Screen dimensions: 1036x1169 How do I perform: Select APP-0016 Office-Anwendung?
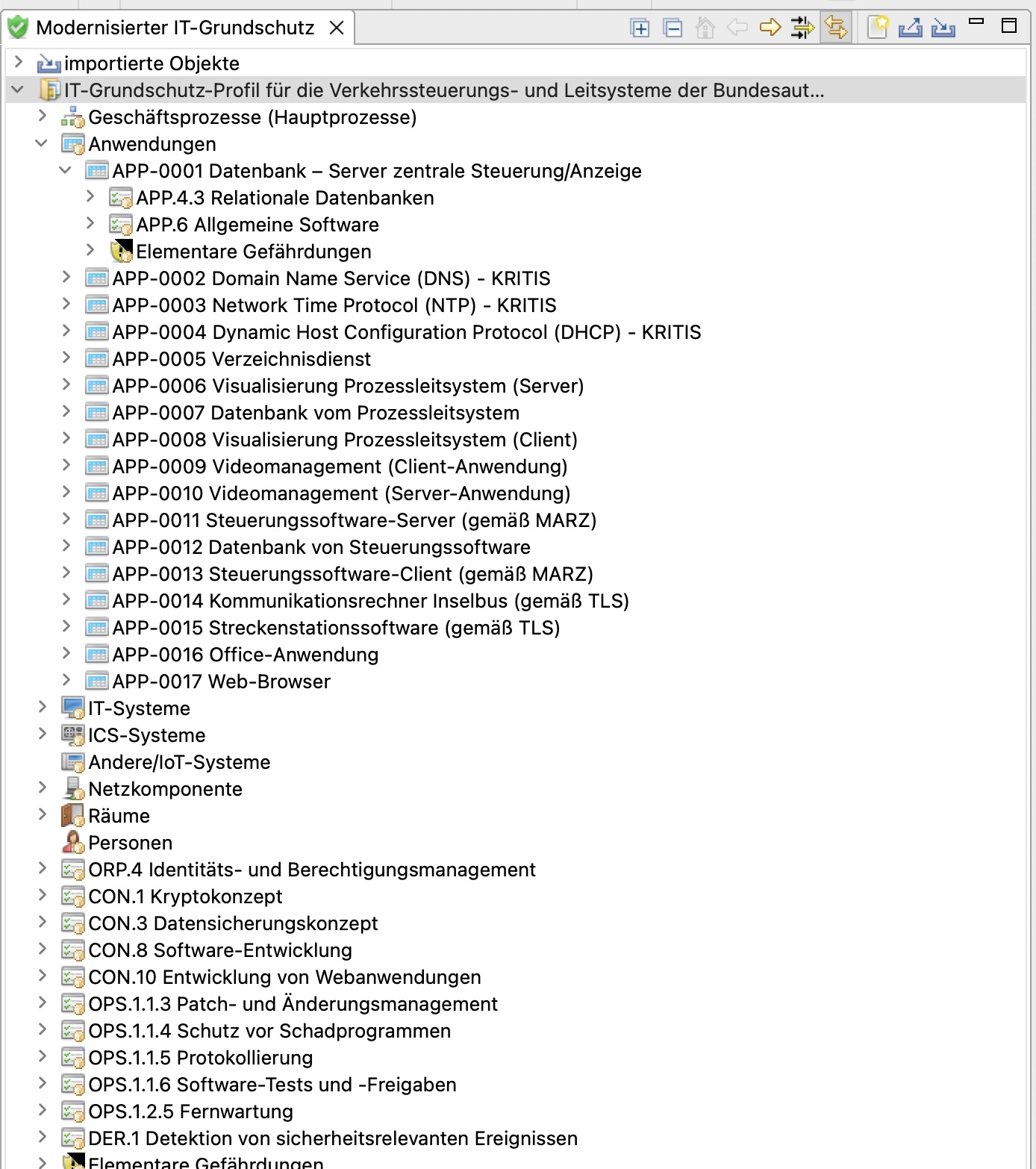point(246,655)
